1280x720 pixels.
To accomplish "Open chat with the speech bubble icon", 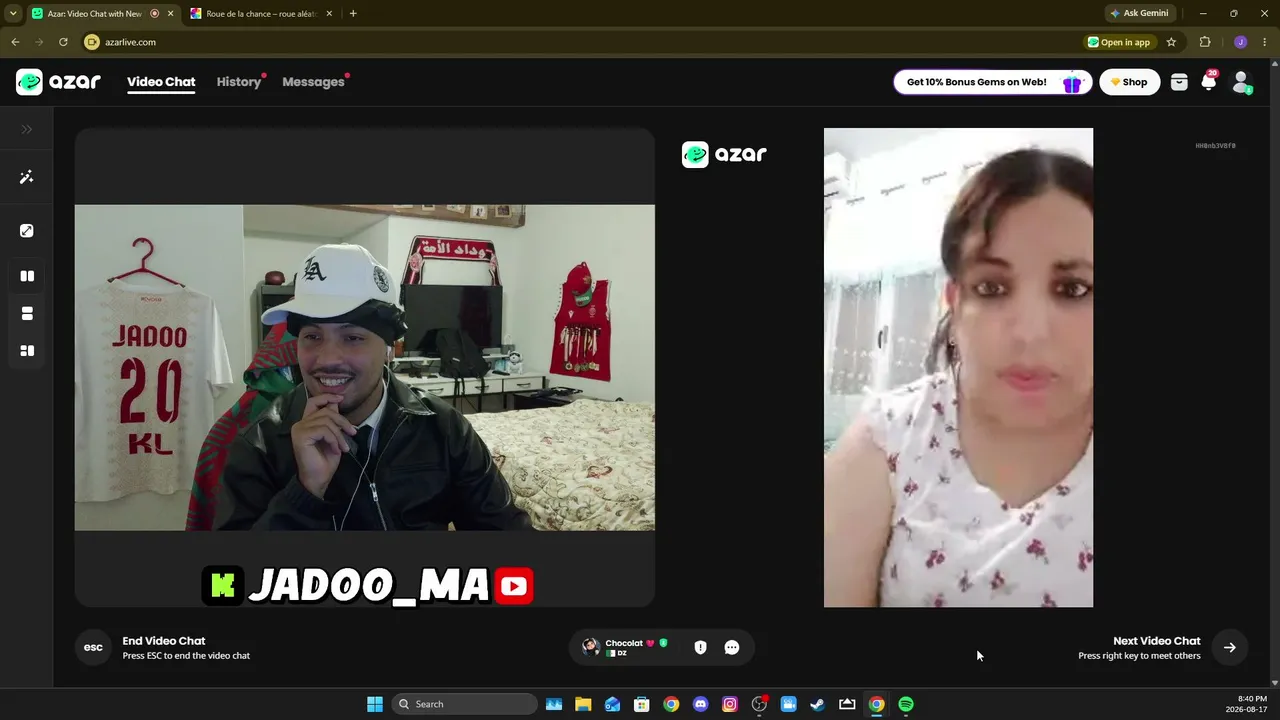I will click(x=732, y=647).
